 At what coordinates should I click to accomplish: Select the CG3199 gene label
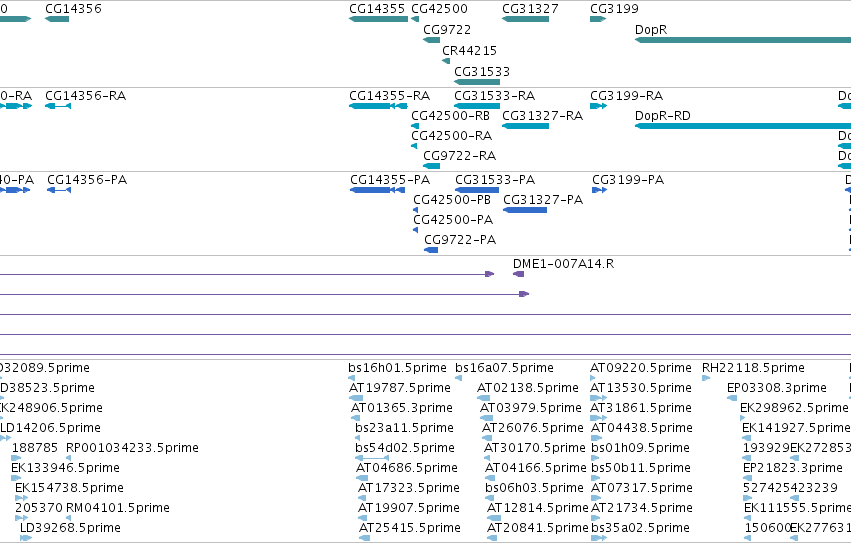tap(614, 9)
